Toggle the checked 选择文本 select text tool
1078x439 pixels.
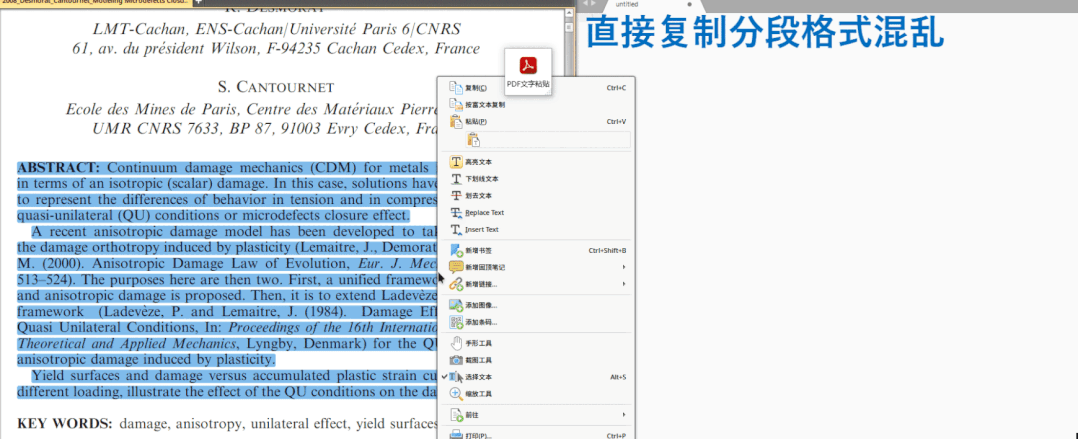(536, 377)
